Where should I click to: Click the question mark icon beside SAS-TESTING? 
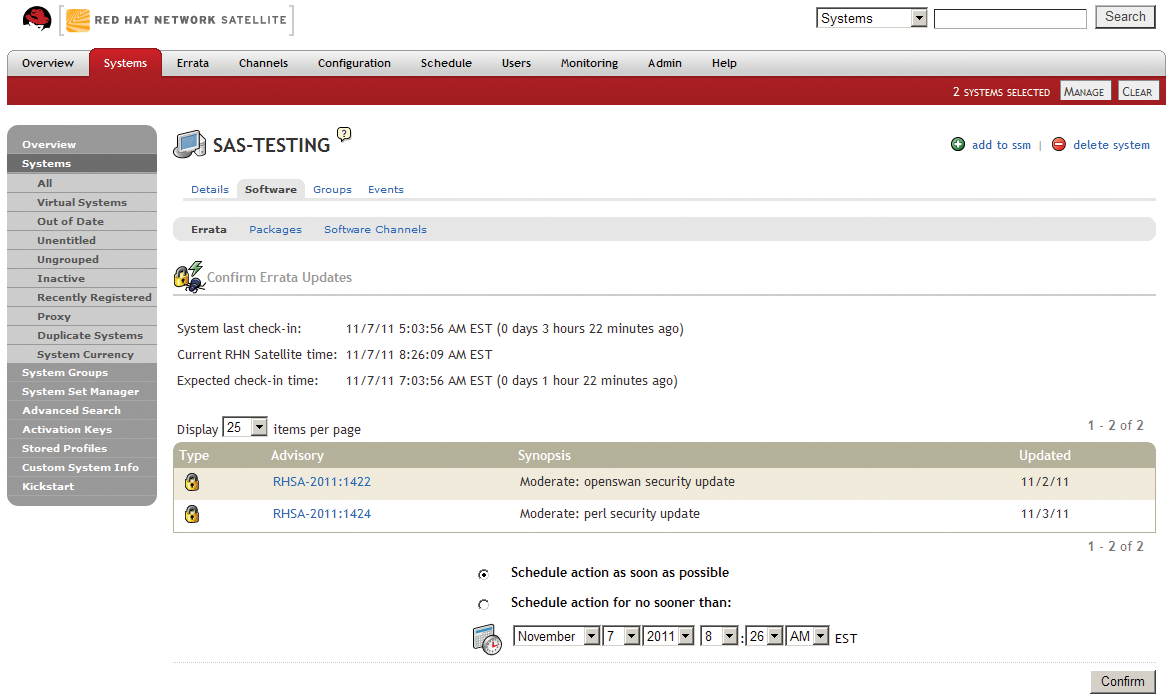point(342,133)
